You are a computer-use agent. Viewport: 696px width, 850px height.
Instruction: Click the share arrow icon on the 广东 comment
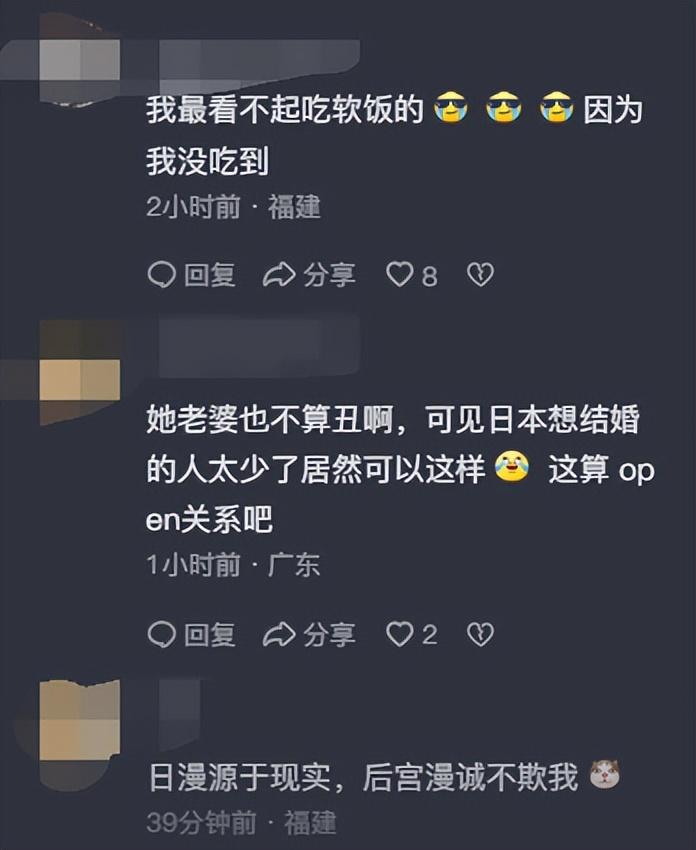(279, 634)
